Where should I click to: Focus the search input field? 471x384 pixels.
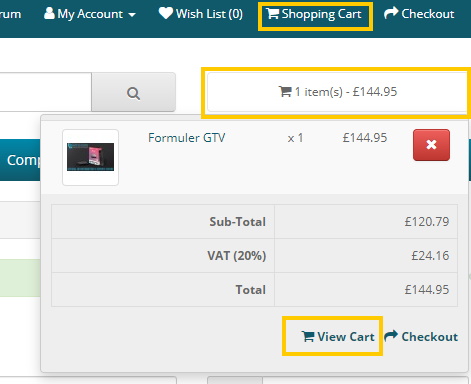click(x=45, y=92)
